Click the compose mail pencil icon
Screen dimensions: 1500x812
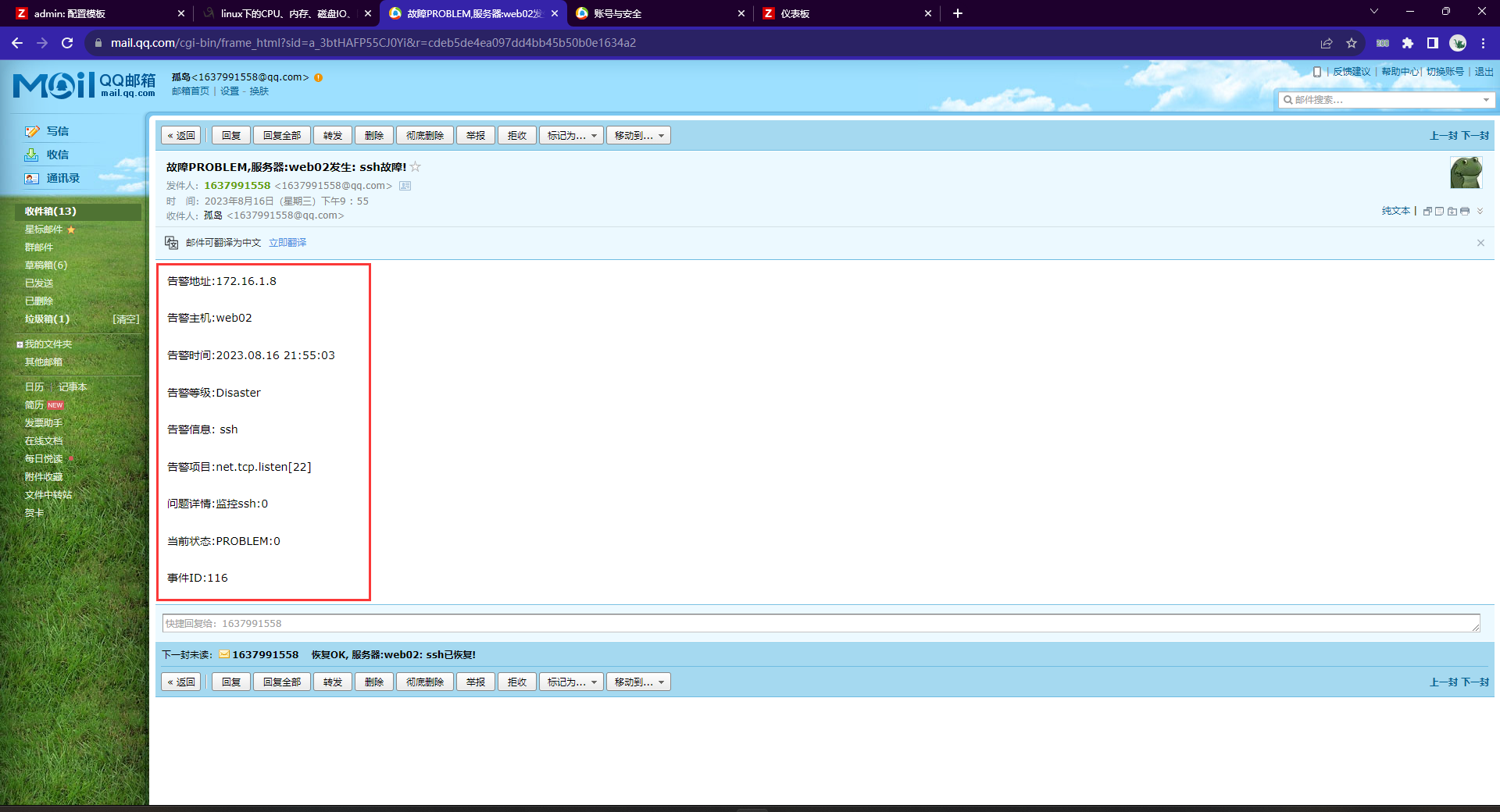[x=32, y=131]
